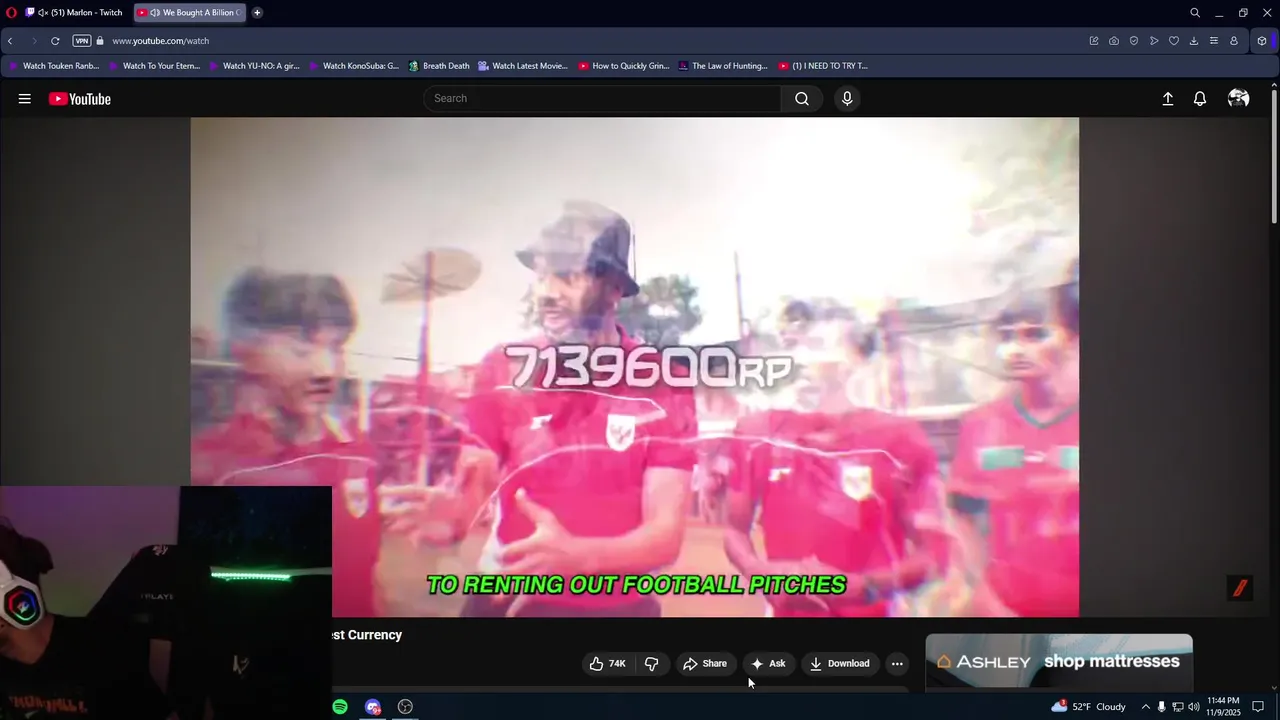Screen dimensions: 1280x720
Task: Open the privacy protection shield icon
Action: (x=1134, y=41)
